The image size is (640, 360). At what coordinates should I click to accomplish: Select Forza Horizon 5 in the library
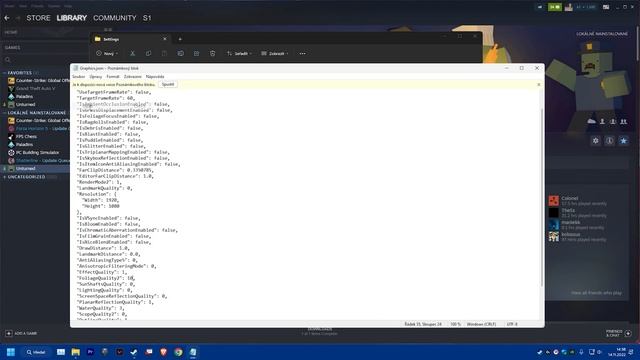pos(38,129)
